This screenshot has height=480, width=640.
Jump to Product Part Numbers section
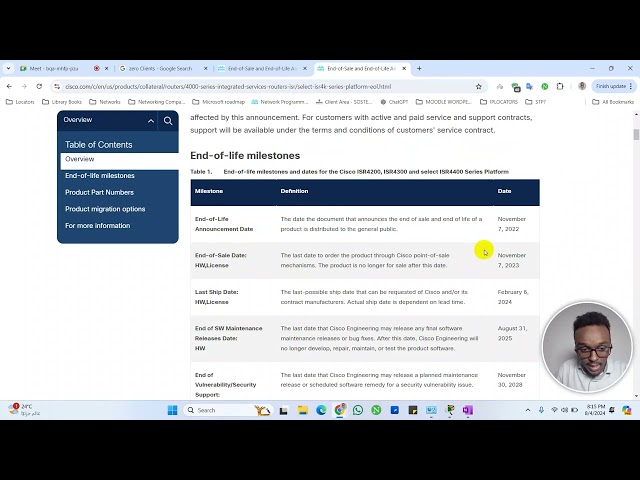(99, 192)
